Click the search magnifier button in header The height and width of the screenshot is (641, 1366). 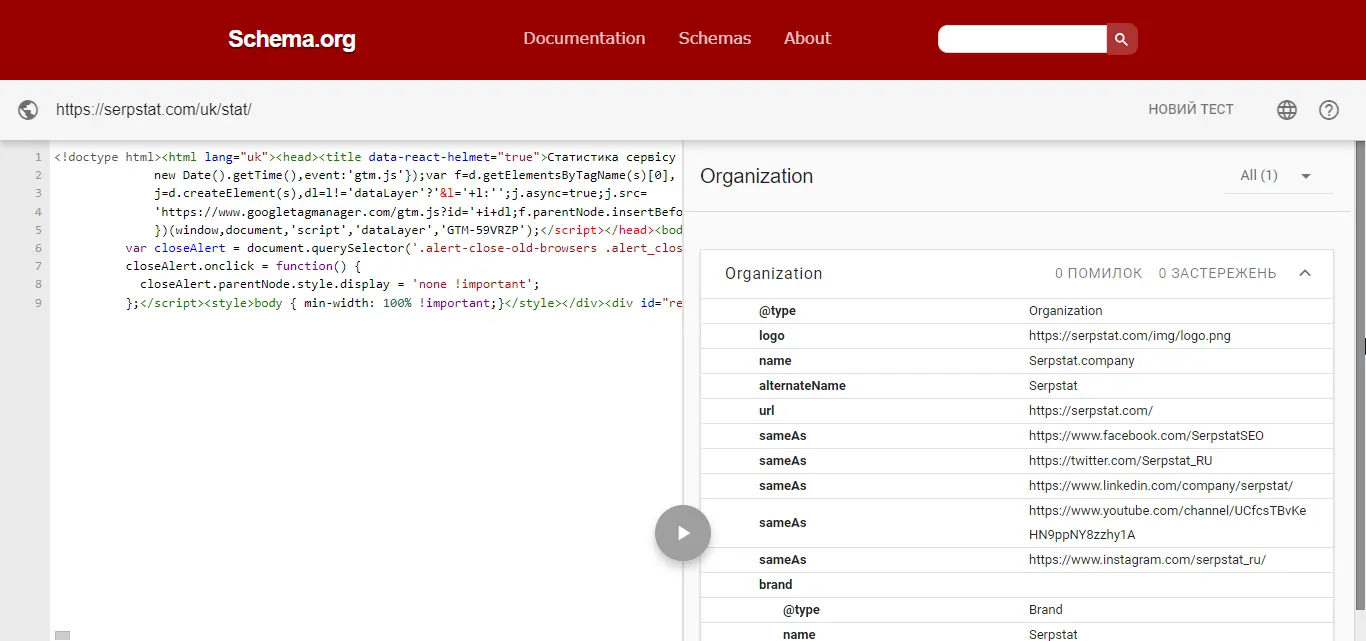(x=1122, y=39)
